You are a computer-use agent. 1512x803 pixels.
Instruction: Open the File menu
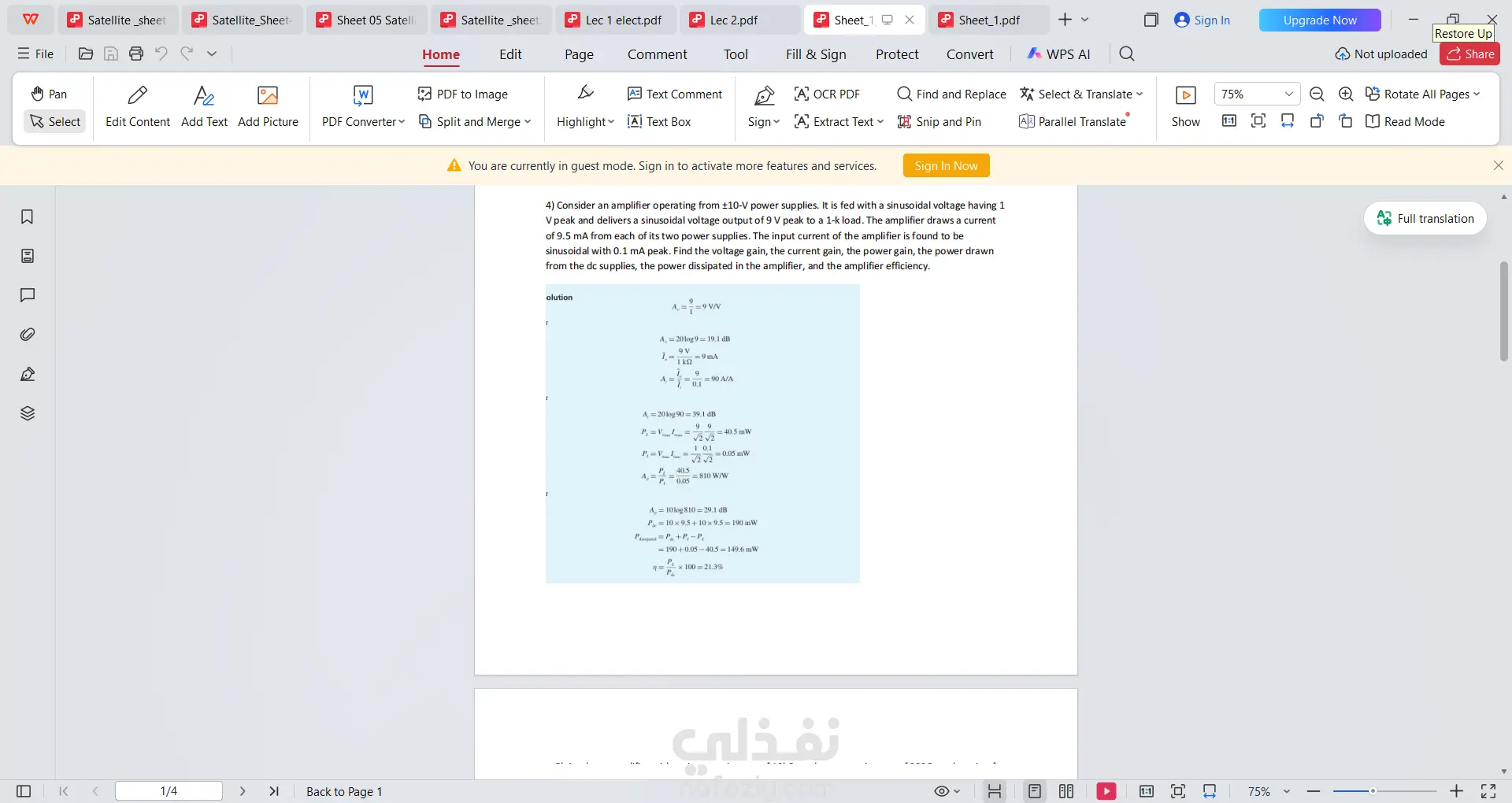pyautogui.click(x=36, y=54)
